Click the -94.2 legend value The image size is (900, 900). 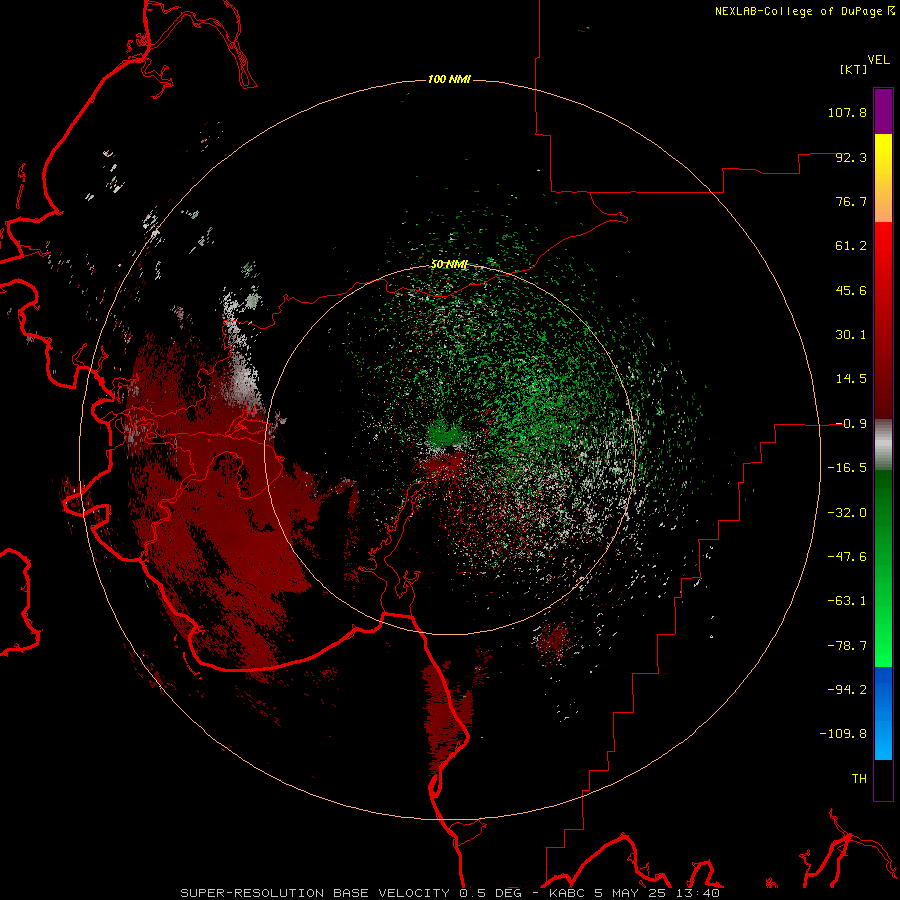[x=847, y=690]
